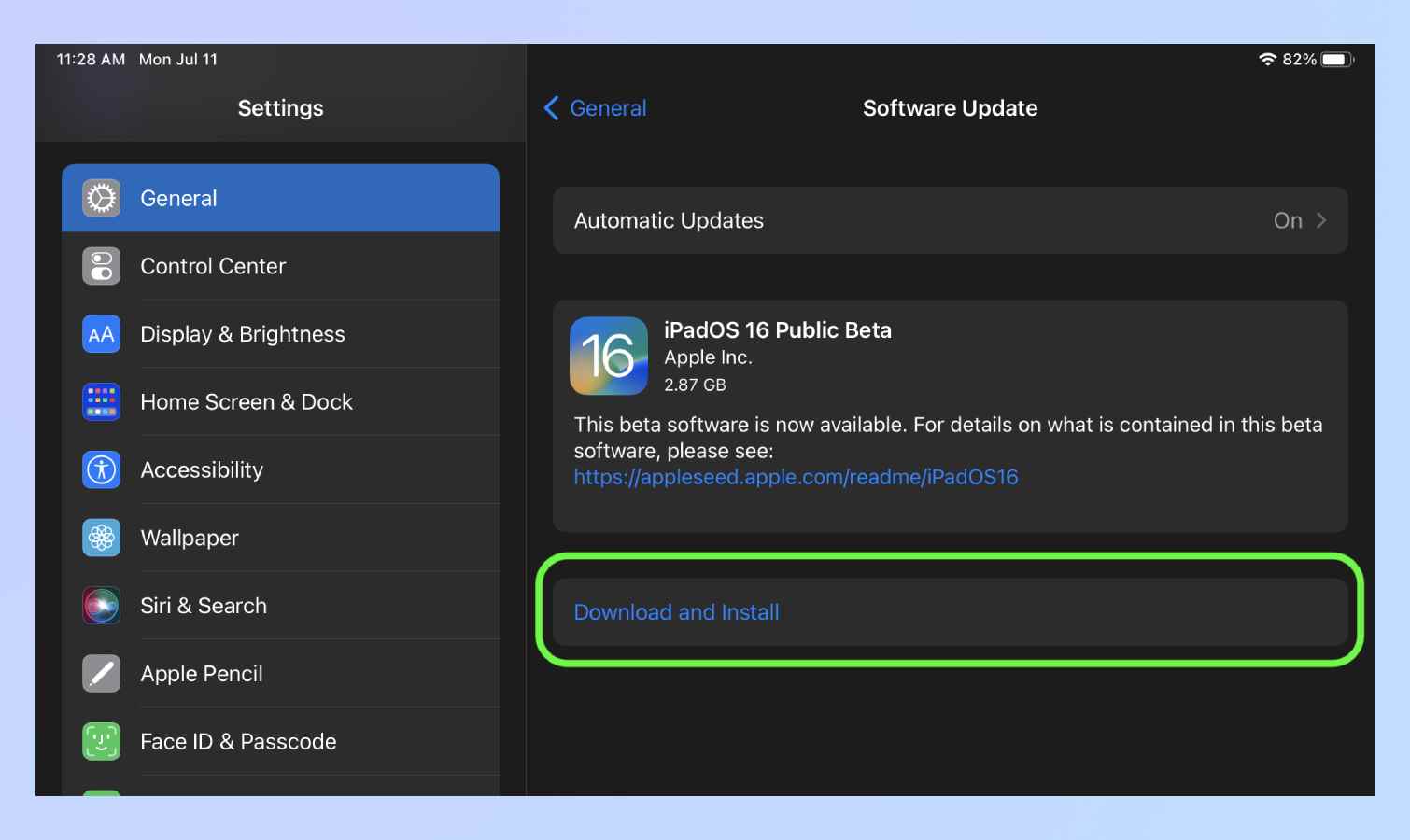
Task: Tap the Mon Jul 11 date
Action: pos(178,60)
